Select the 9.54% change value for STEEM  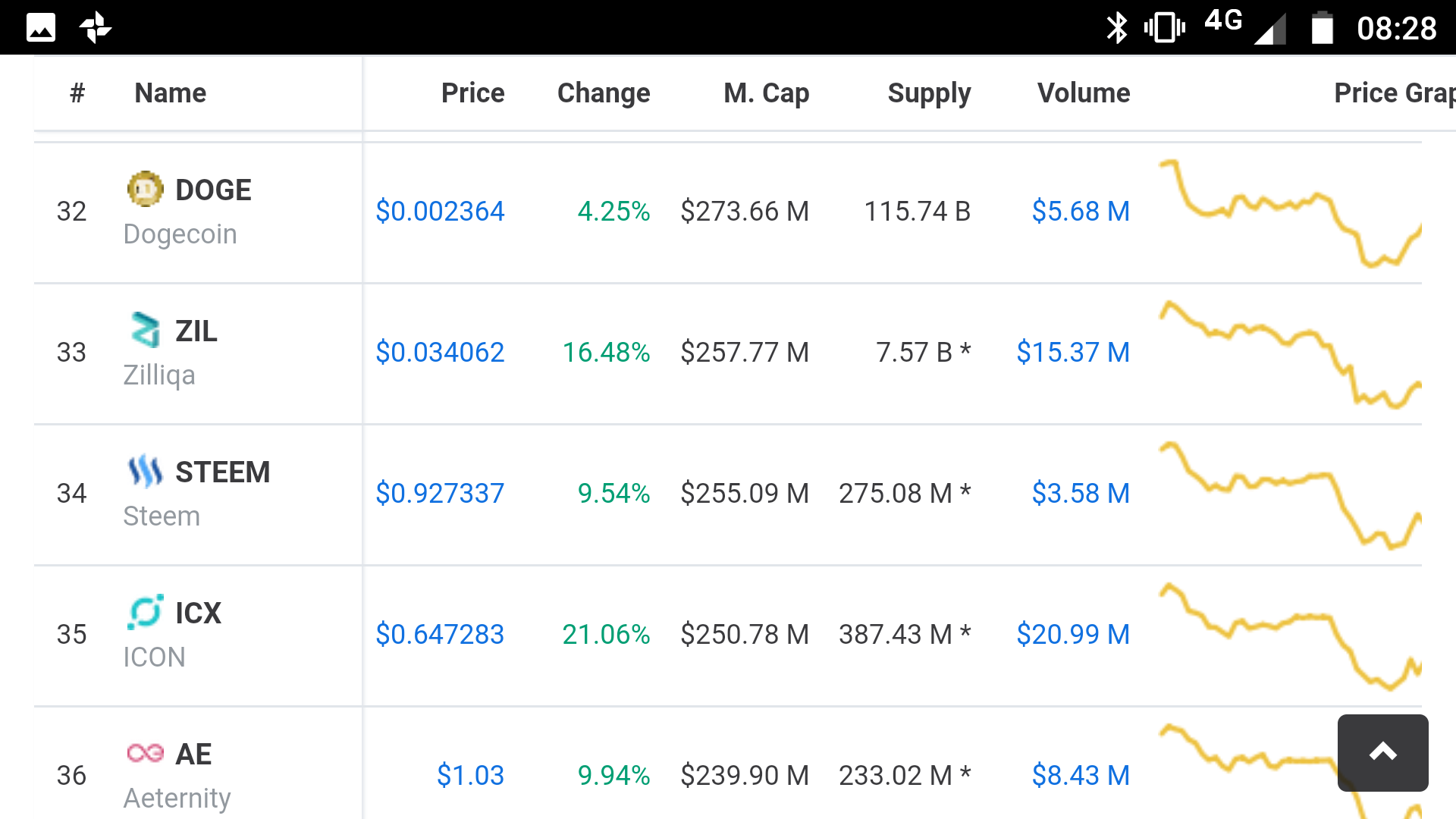613,493
